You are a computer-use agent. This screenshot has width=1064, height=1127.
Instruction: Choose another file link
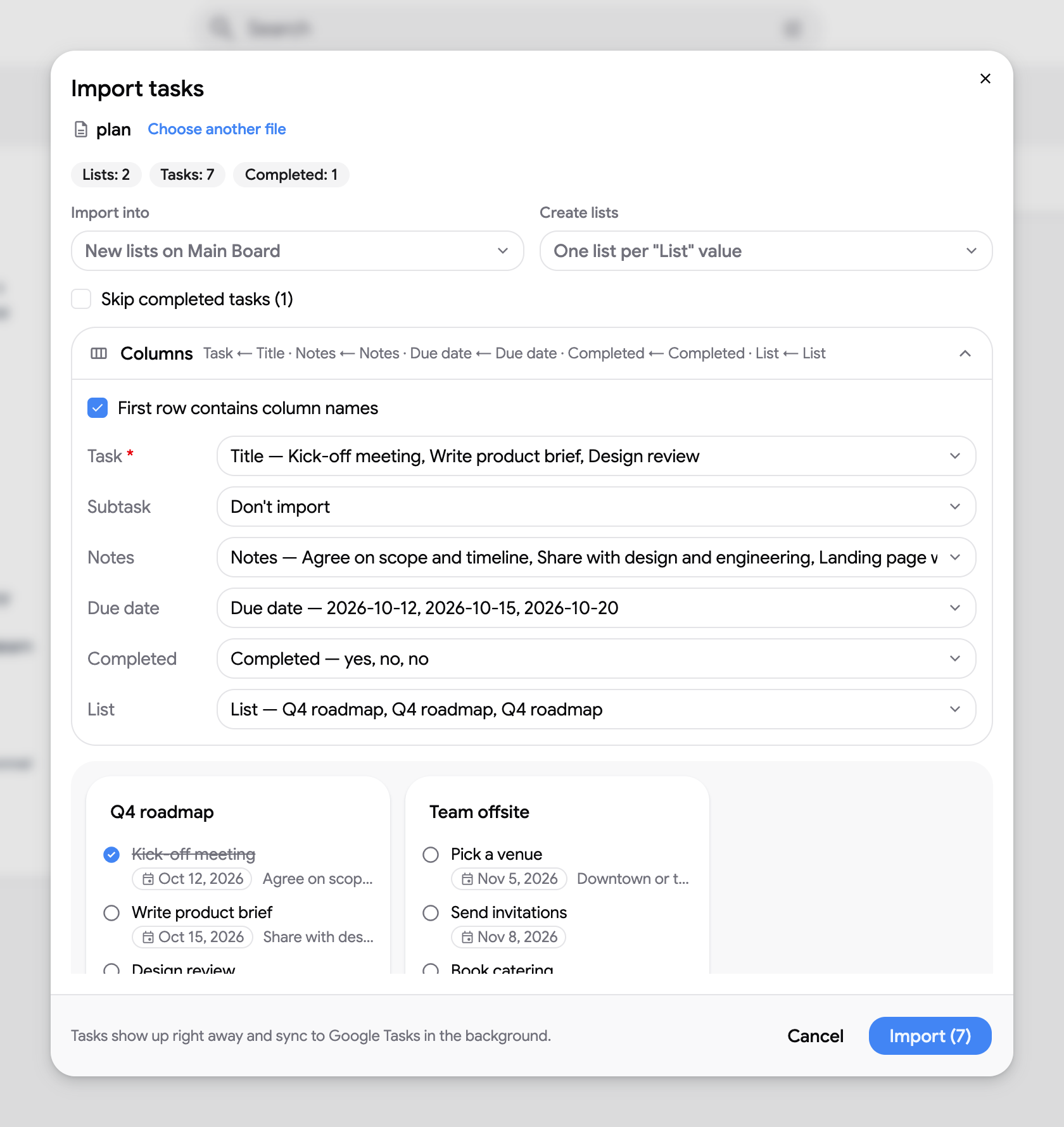[x=217, y=129]
